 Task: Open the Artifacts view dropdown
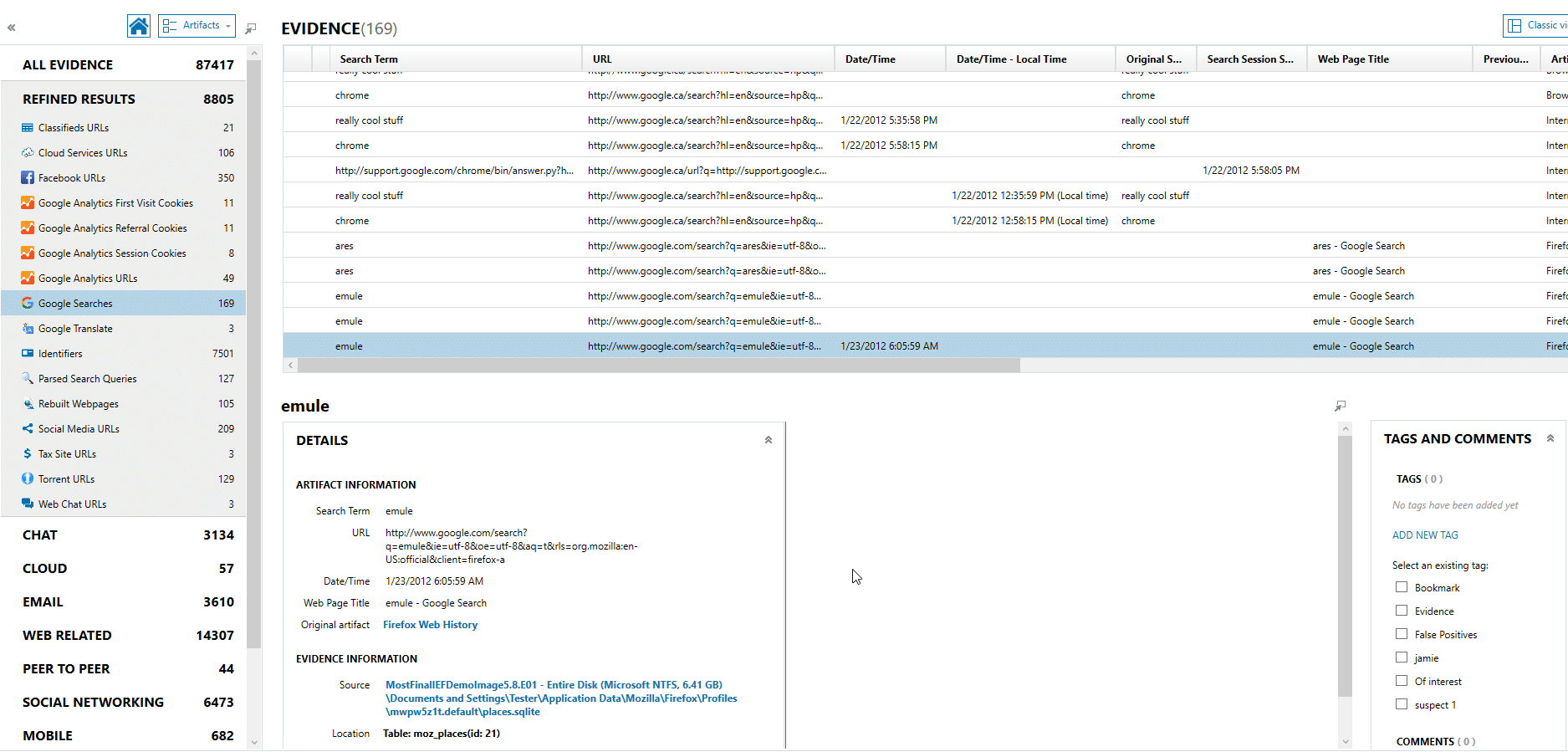click(197, 26)
